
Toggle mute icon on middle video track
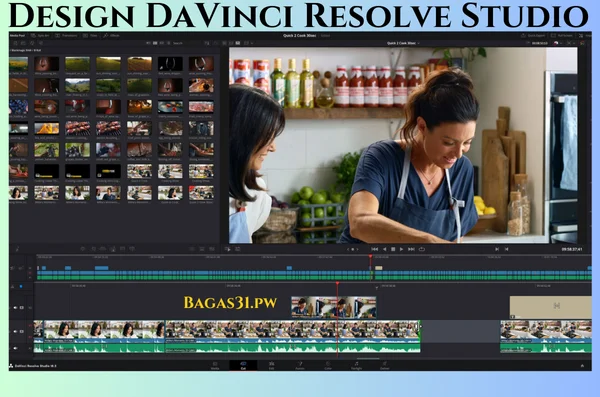pyautogui.click(x=15, y=332)
